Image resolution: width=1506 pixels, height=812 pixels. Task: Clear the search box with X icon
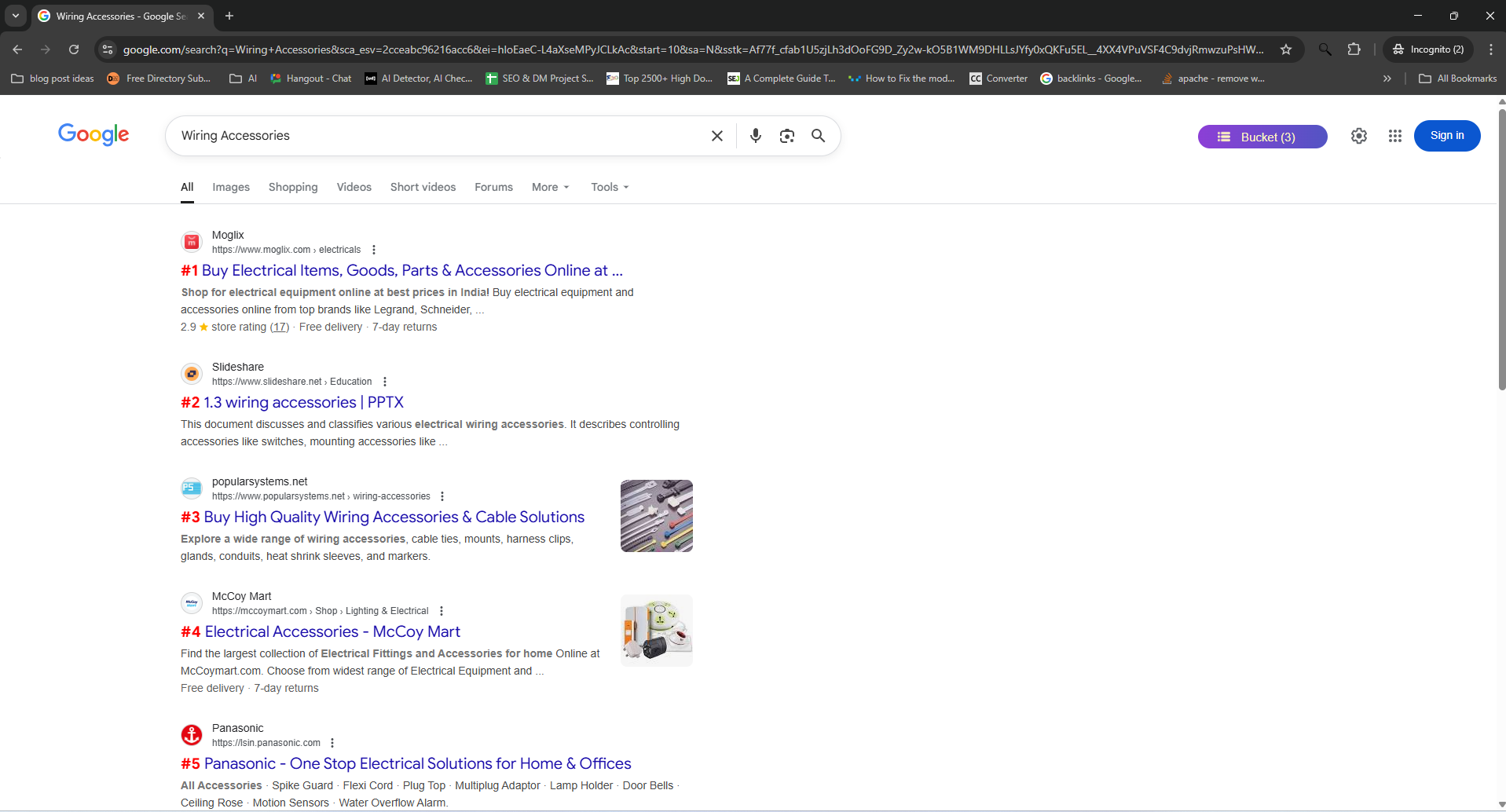(716, 136)
